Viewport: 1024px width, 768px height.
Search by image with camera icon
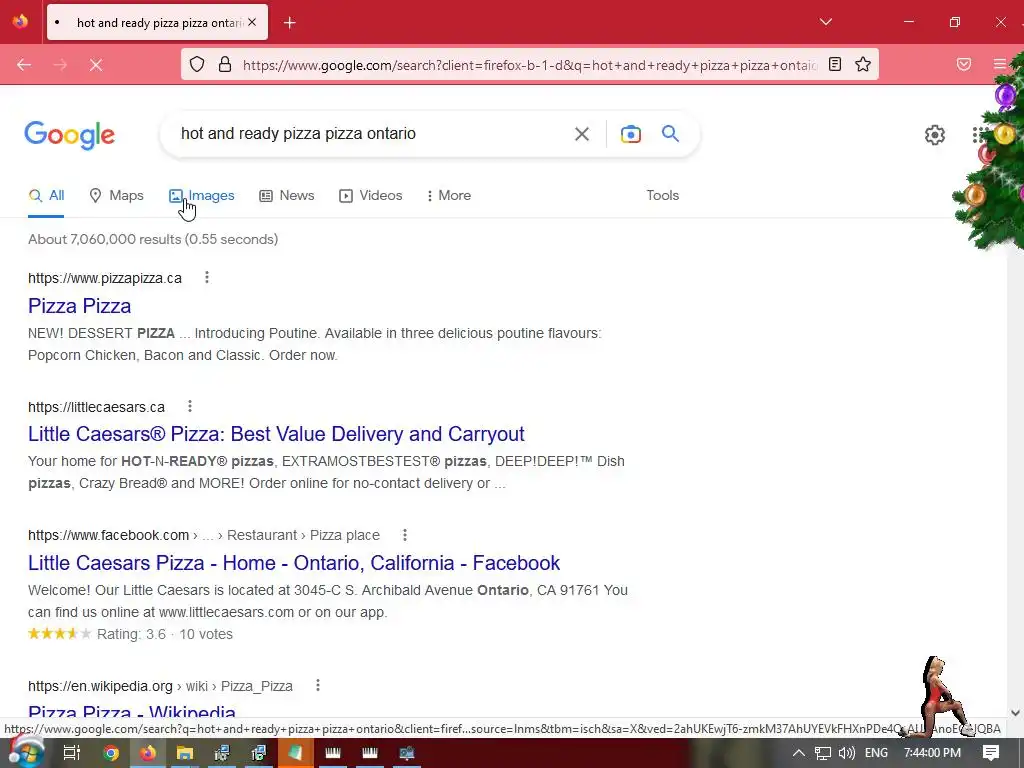(x=630, y=134)
